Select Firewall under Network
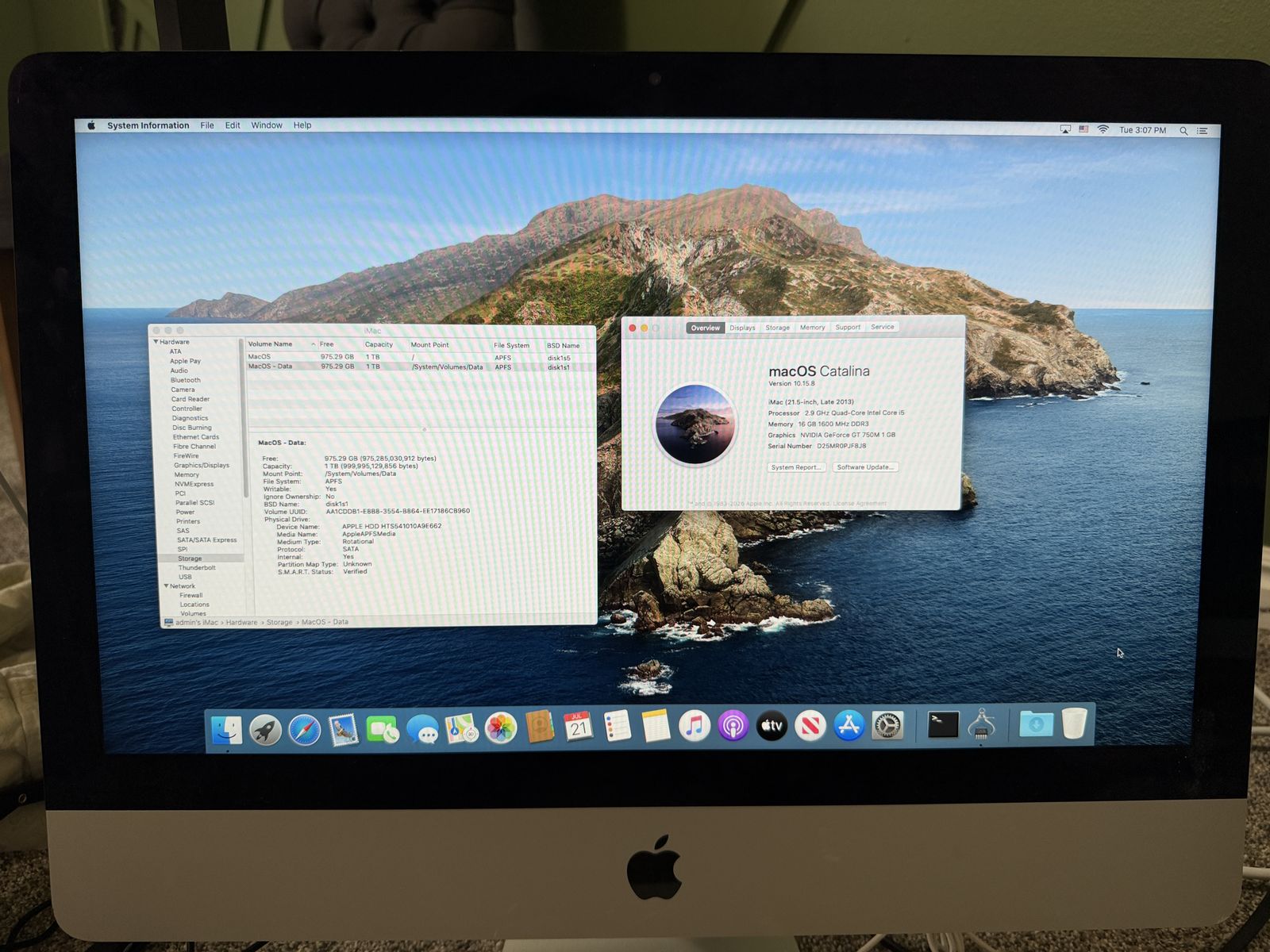This screenshot has width=1270, height=952. click(x=190, y=595)
